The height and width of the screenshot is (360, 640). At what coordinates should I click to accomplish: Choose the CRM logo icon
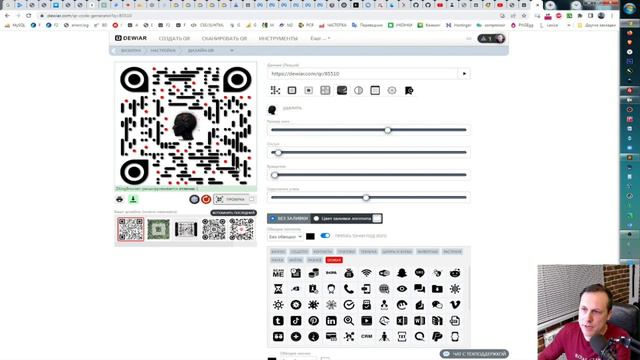click(x=367, y=337)
